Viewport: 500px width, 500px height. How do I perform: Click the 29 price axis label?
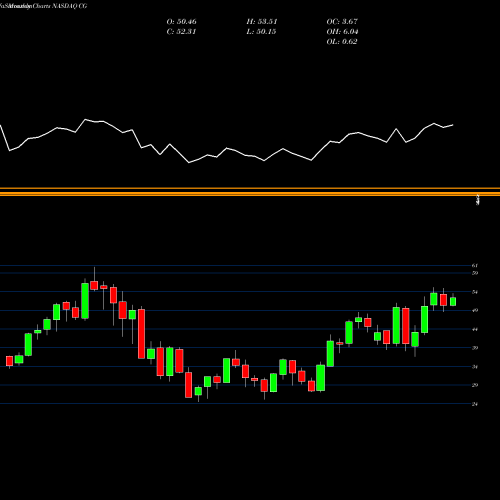coord(475,385)
